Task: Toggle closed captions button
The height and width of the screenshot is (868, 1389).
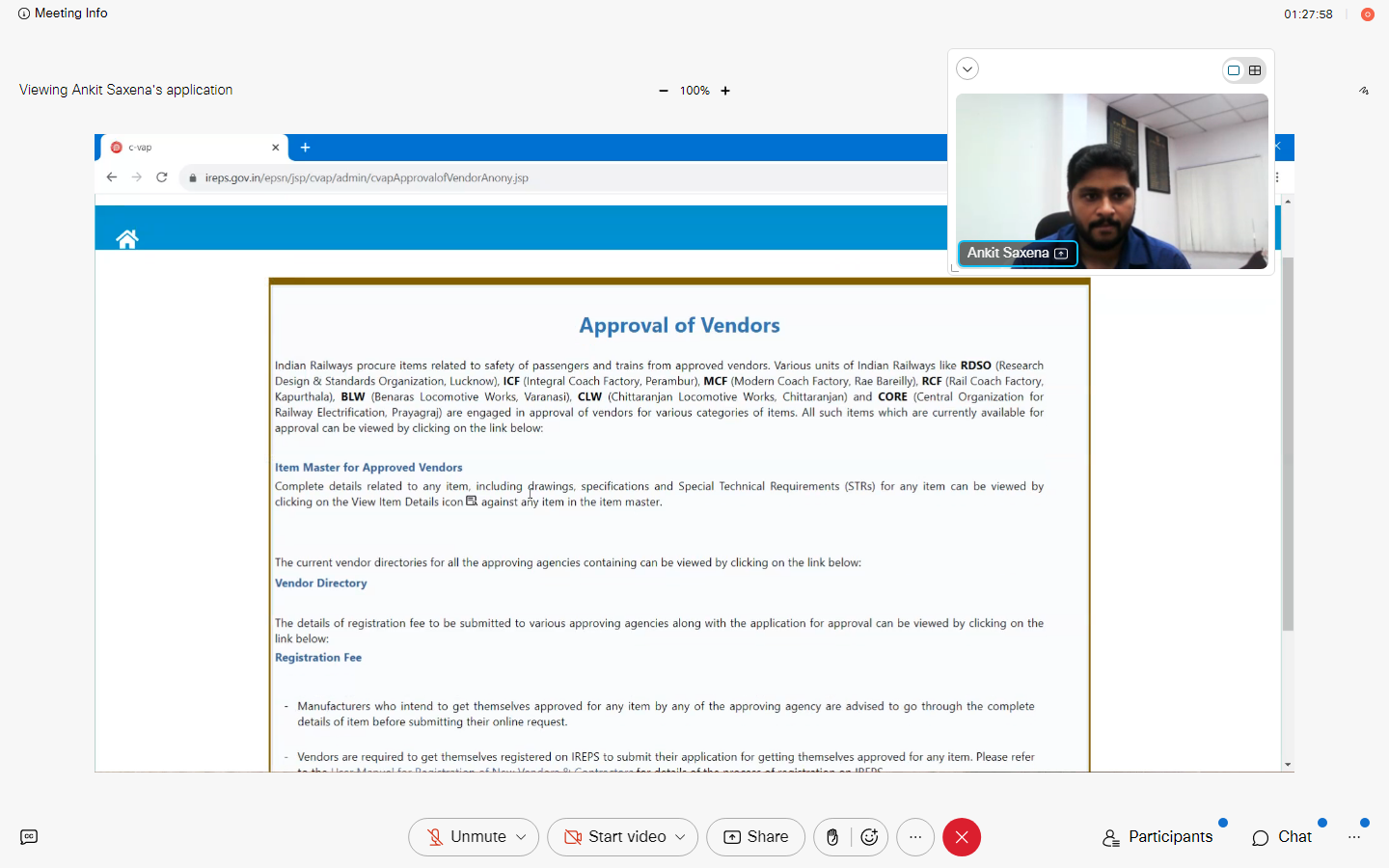Action: (x=29, y=837)
